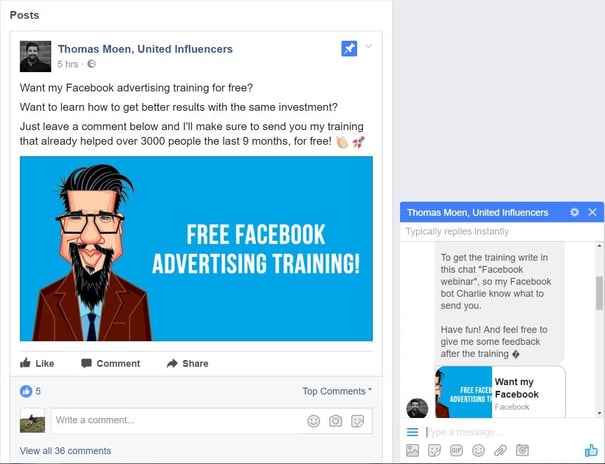The width and height of the screenshot is (605, 464).
Task: Open post options chevron menu
Action: pyautogui.click(x=368, y=46)
